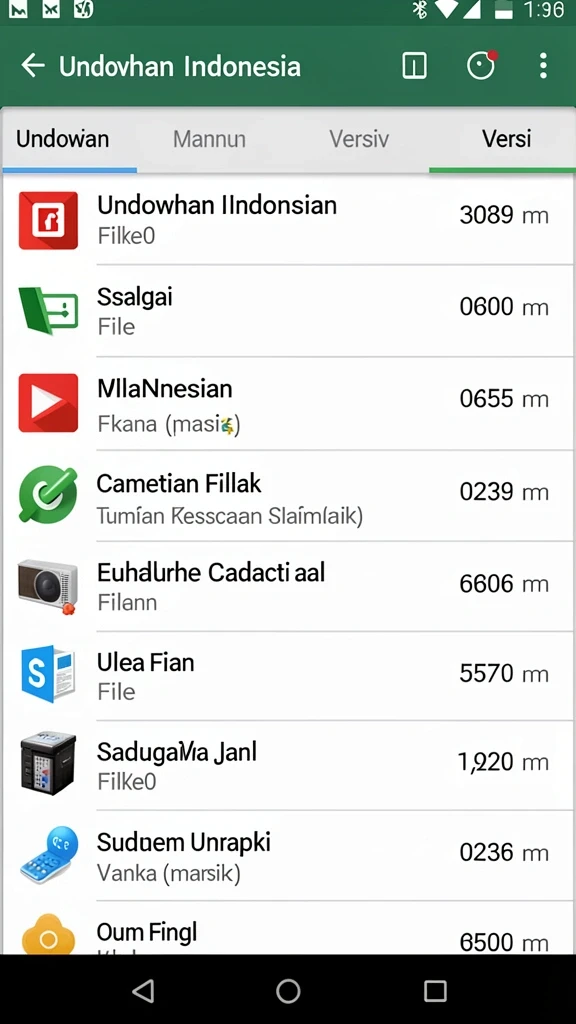Tap the square panel icon in header
Image resolution: width=576 pixels, height=1024 pixels.
[415, 66]
